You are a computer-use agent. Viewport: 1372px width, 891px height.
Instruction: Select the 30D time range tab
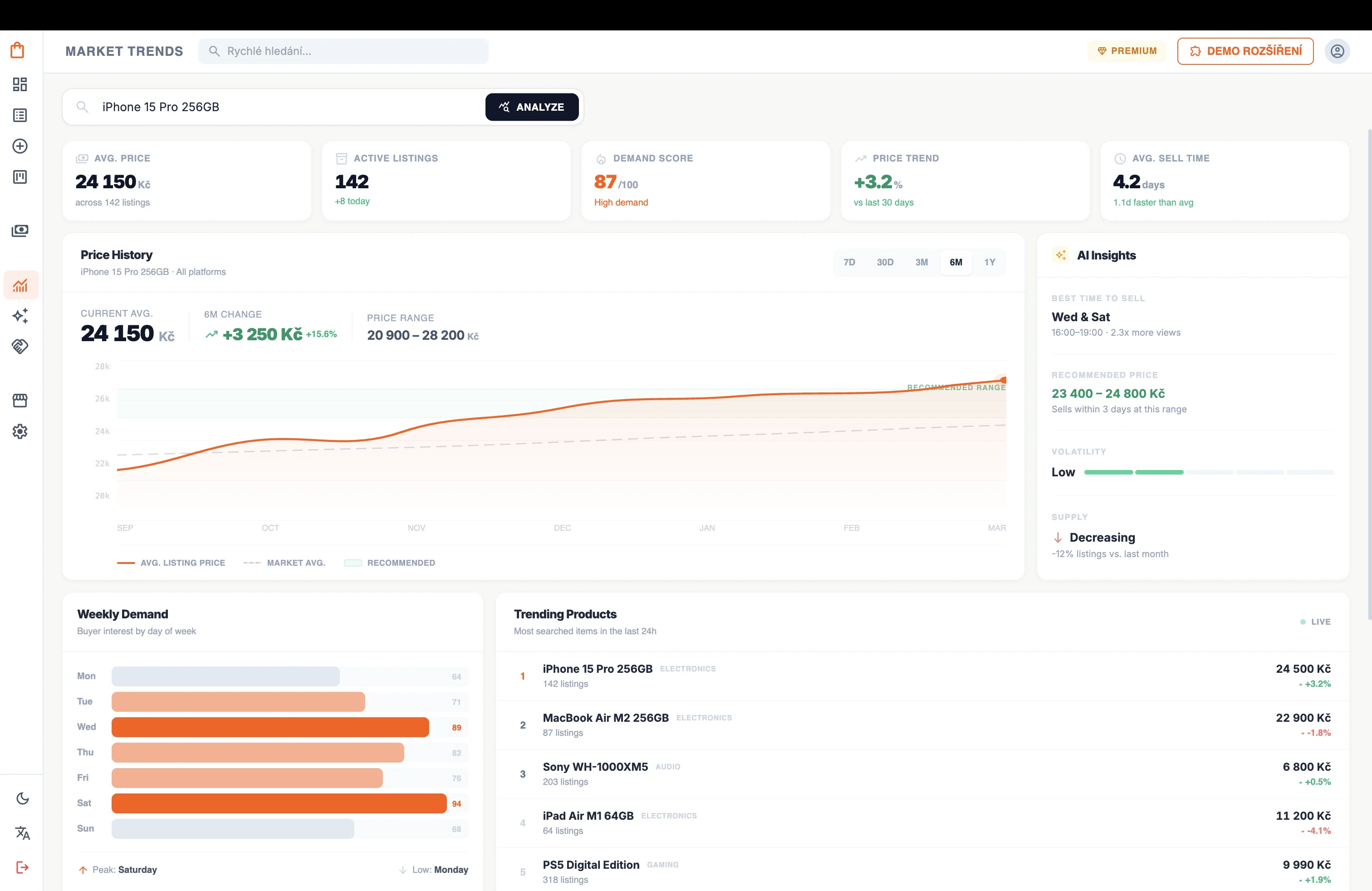(885, 262)
